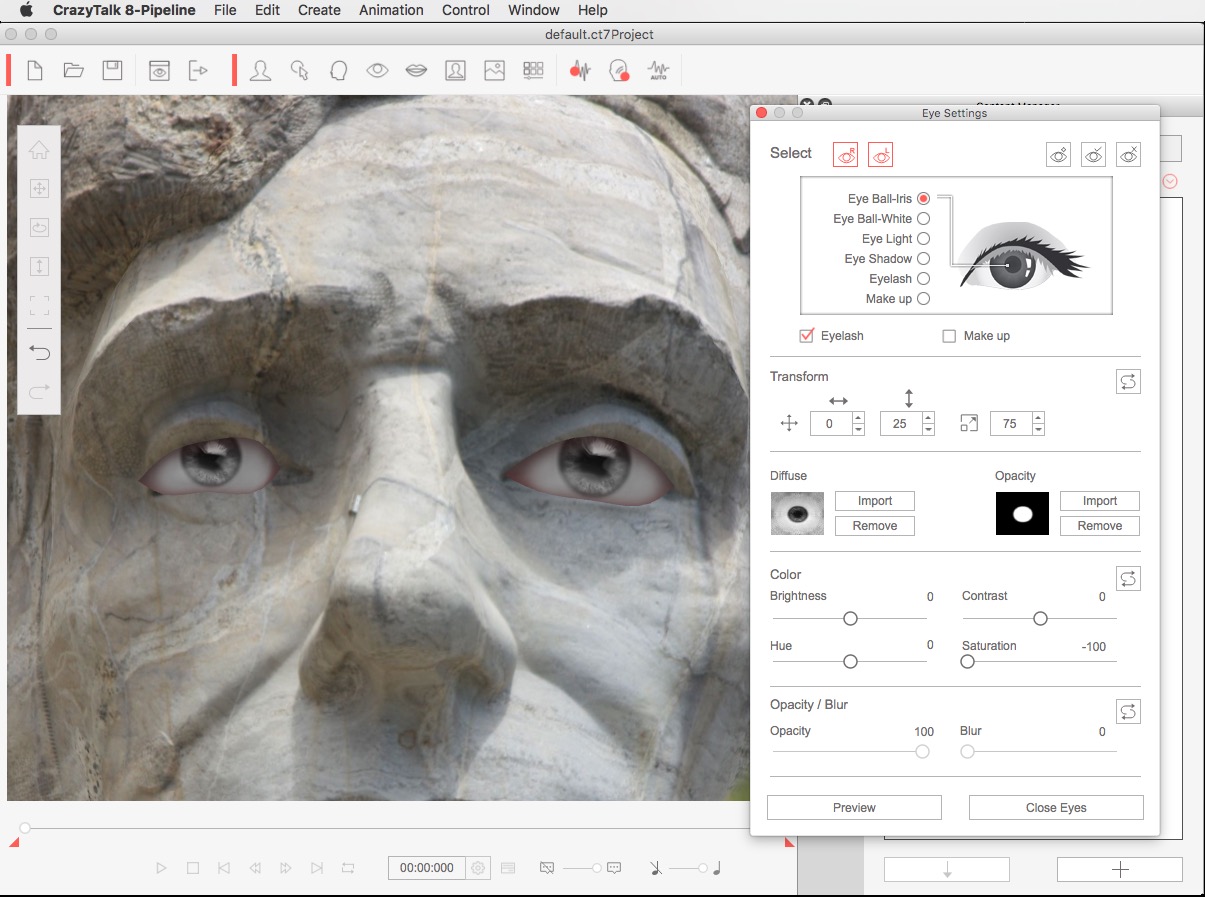Select the left eye in Eye Settings
The width and height of the screenshot is (1205, 897).
point(881,154)
